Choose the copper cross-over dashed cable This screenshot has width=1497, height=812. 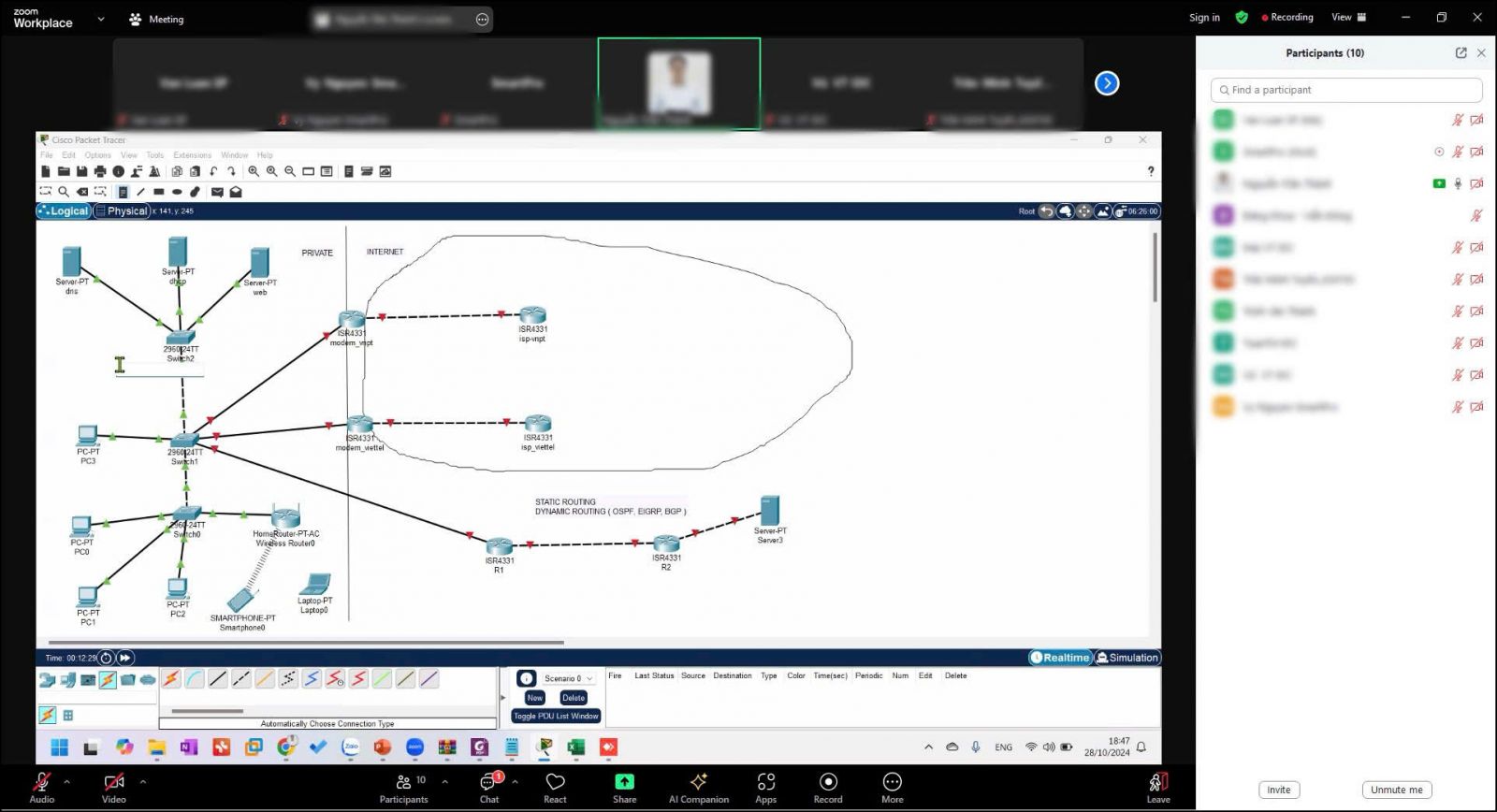241,679
